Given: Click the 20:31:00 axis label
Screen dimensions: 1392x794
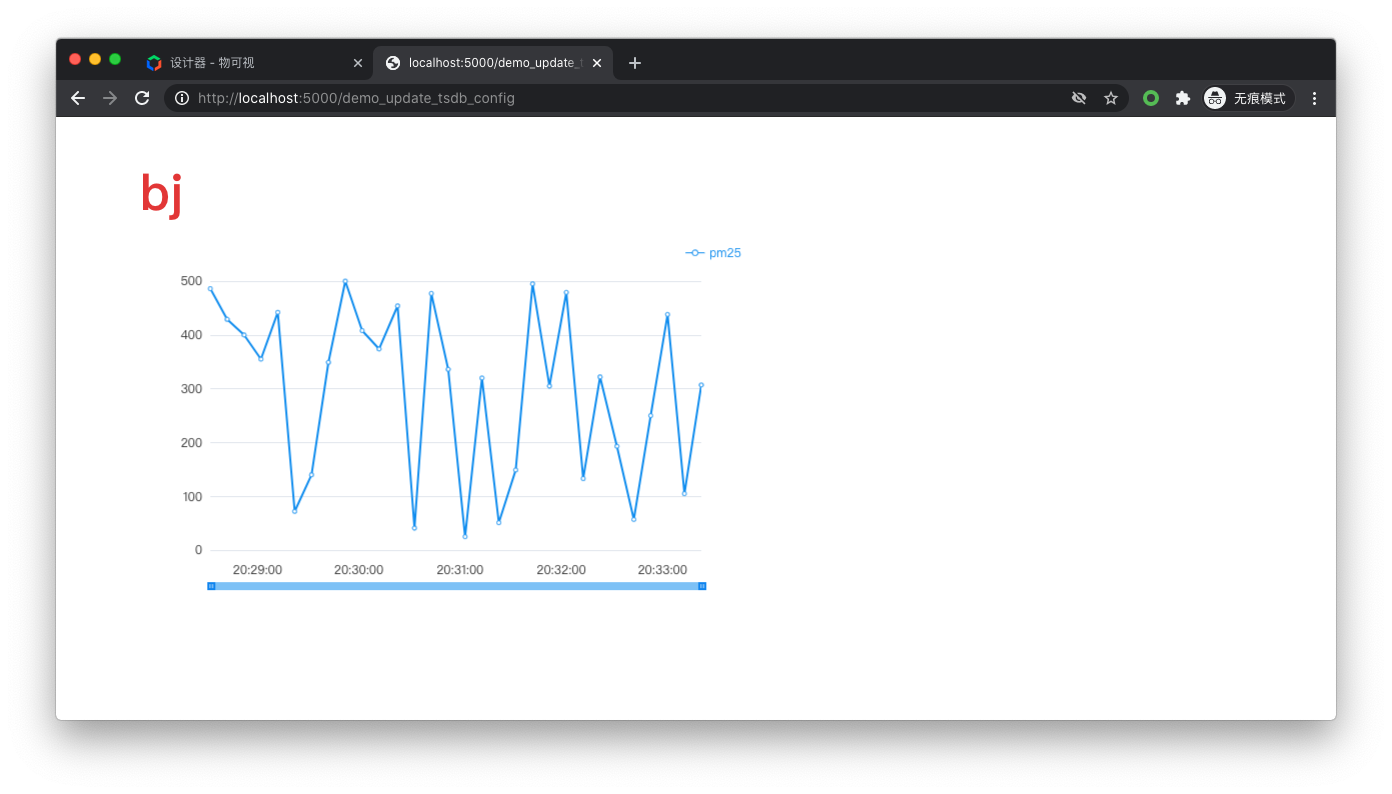Looking at the screenshot, I should pyautogui.click(x=460, y=570).
